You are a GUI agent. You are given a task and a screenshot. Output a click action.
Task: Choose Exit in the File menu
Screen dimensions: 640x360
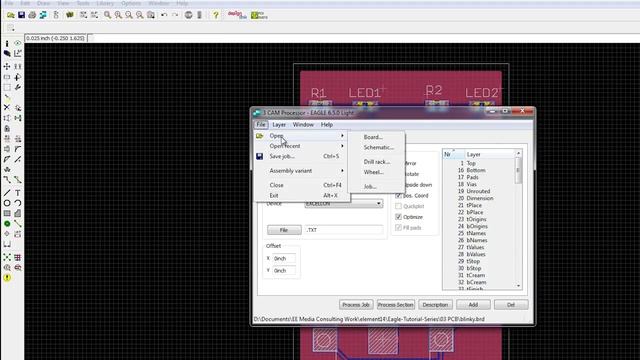[x=302, y=196]
